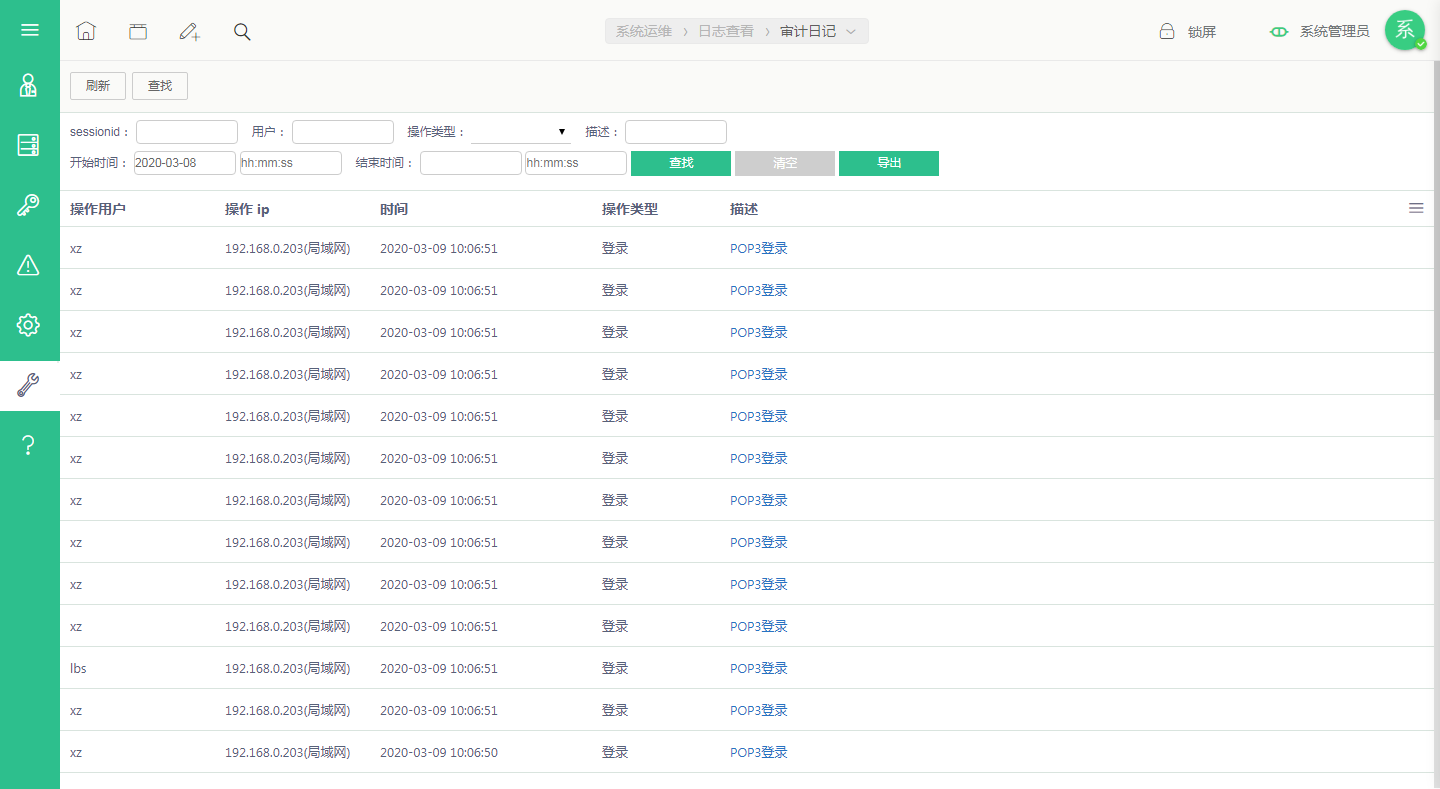1440x789 pixels.
Task: Click the 日志查看 breadcrumb item
Action: point(726,32)
